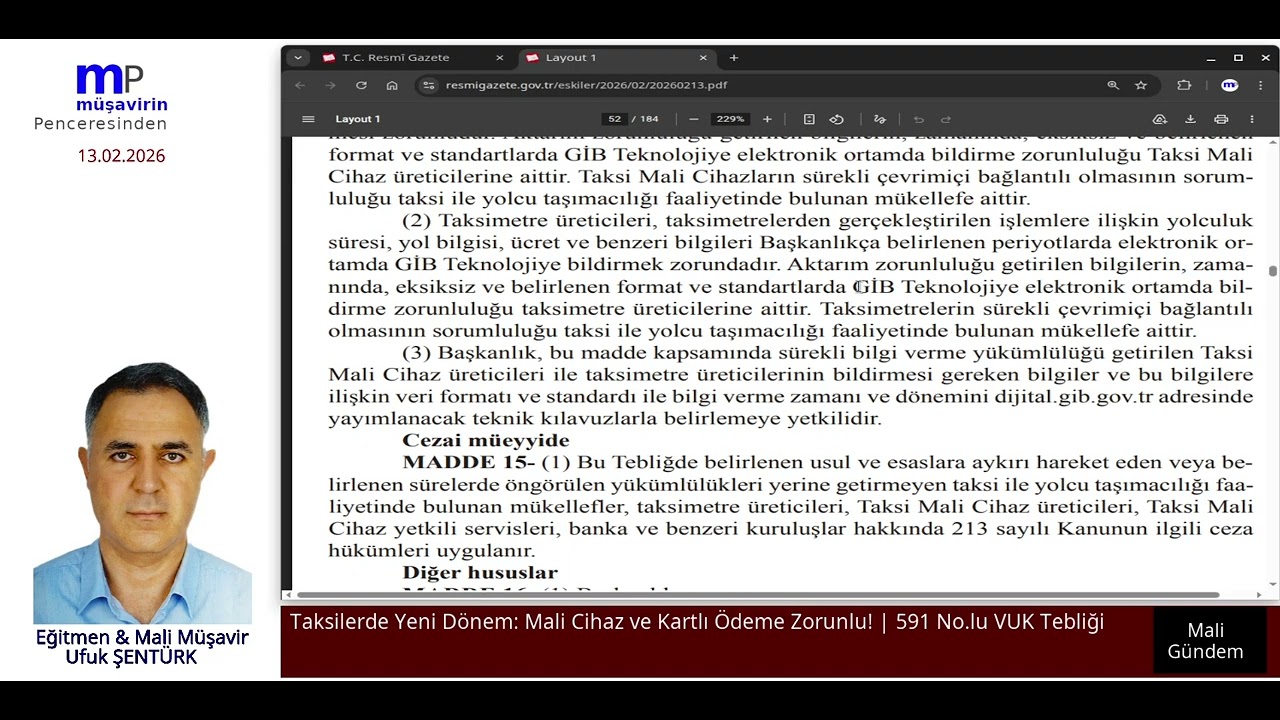Edit the PDF page number 52 field
1280x720 pixels.
pos(615,119)
